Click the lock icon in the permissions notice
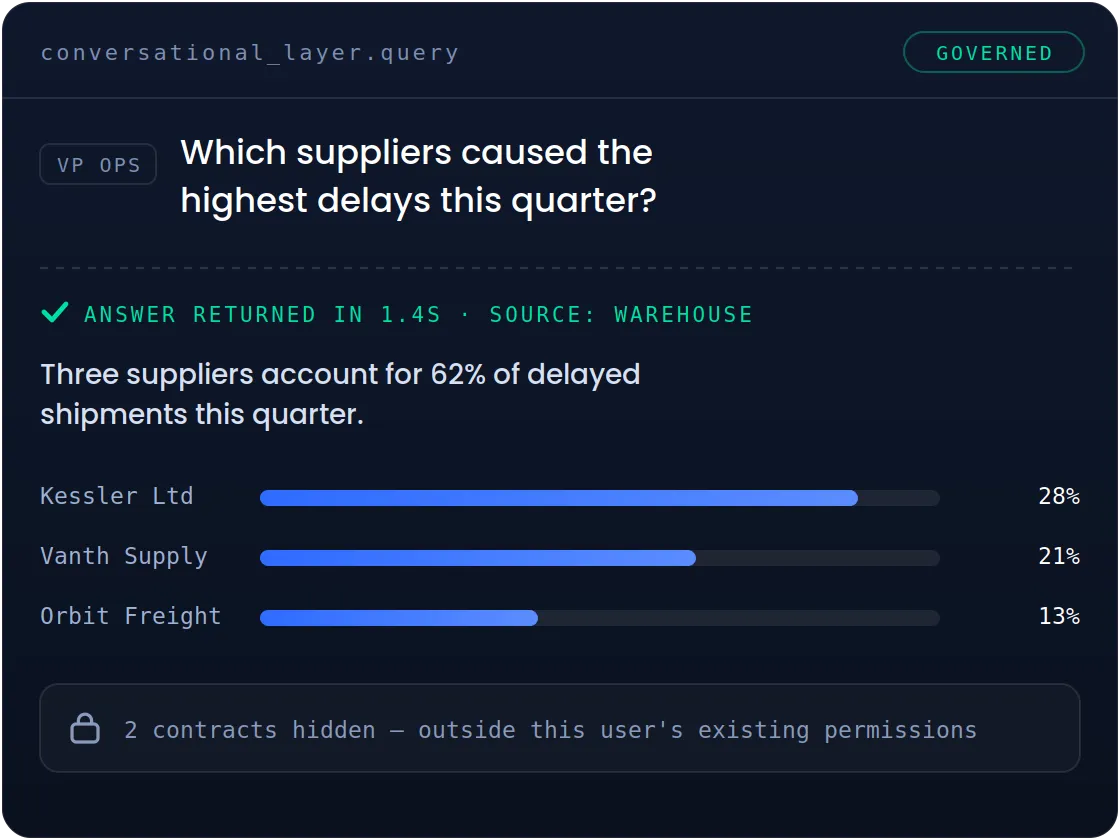The height and width of the screenshot is (840, 1120). [85, 729]
